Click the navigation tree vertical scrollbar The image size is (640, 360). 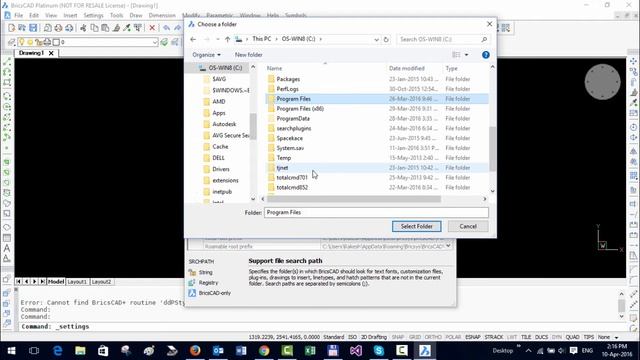[253, 127]
